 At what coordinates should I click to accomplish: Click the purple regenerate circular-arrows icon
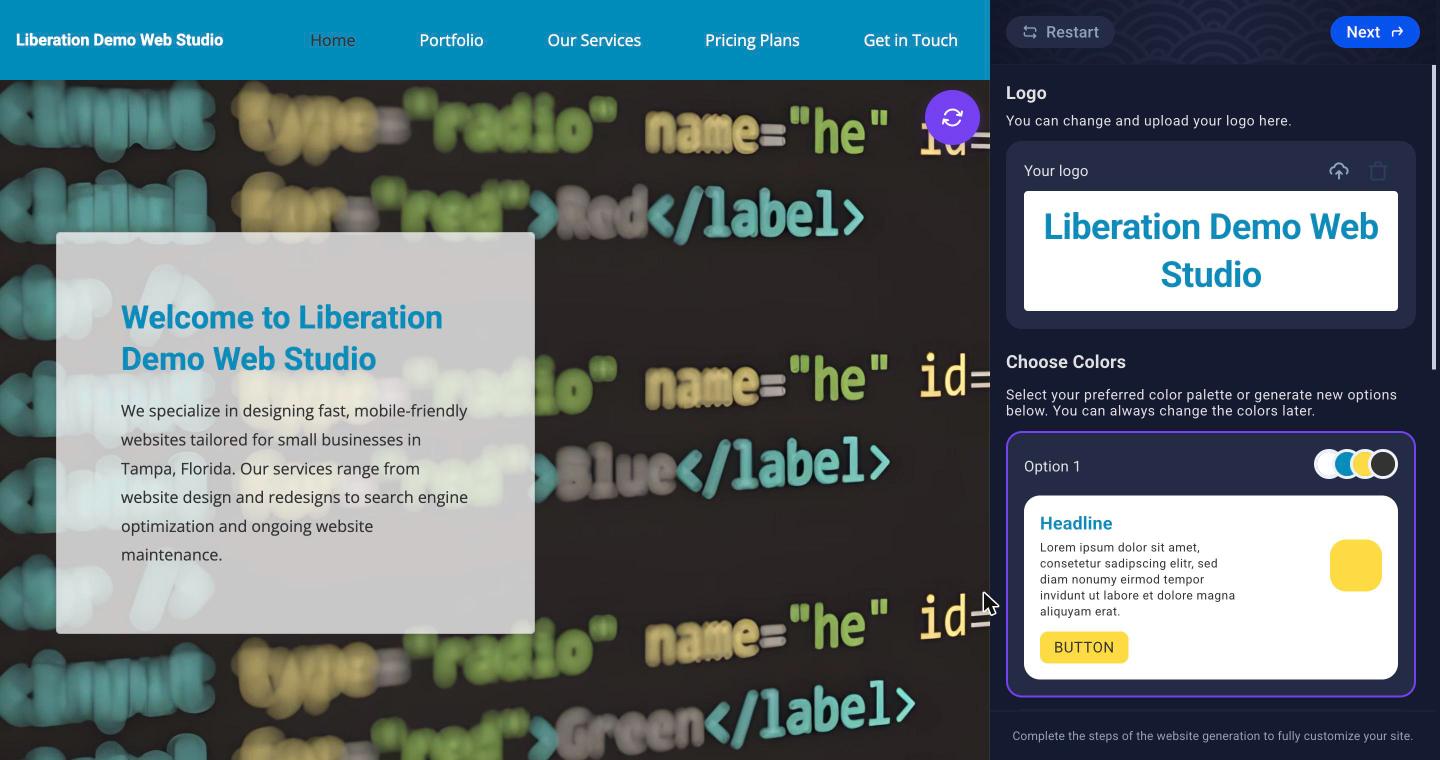(x=952, y=117)
